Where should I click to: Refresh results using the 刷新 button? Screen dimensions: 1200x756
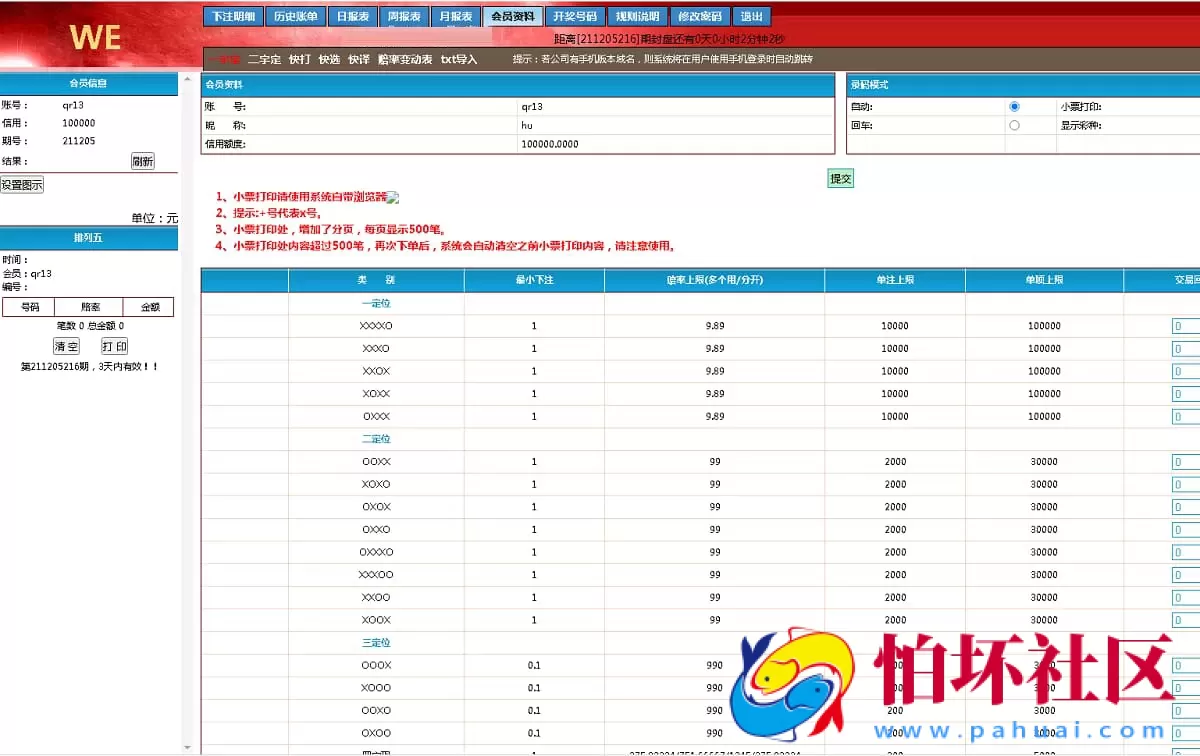(143, 161)
